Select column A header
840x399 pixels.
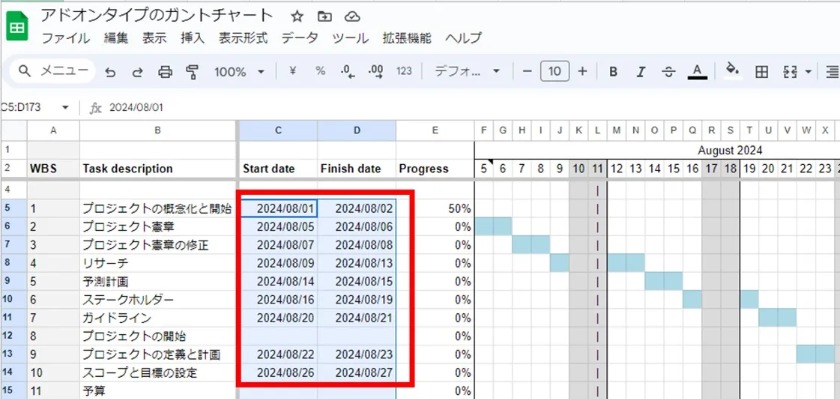click(x=53, y=130)
